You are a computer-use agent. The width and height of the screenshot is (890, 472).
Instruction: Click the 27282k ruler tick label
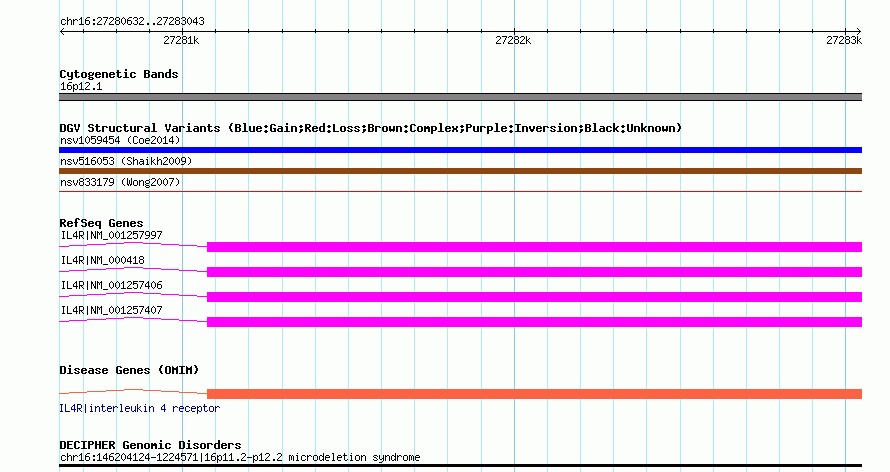pos(513,40)
